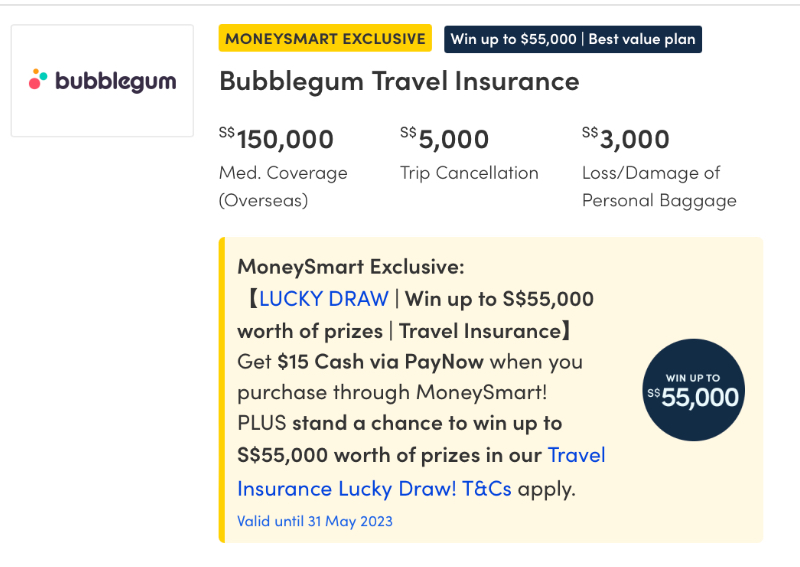Click the WIN UP TO 55,000 circle icon
Viewport: 800px width, 567px height.
(693, 390)
